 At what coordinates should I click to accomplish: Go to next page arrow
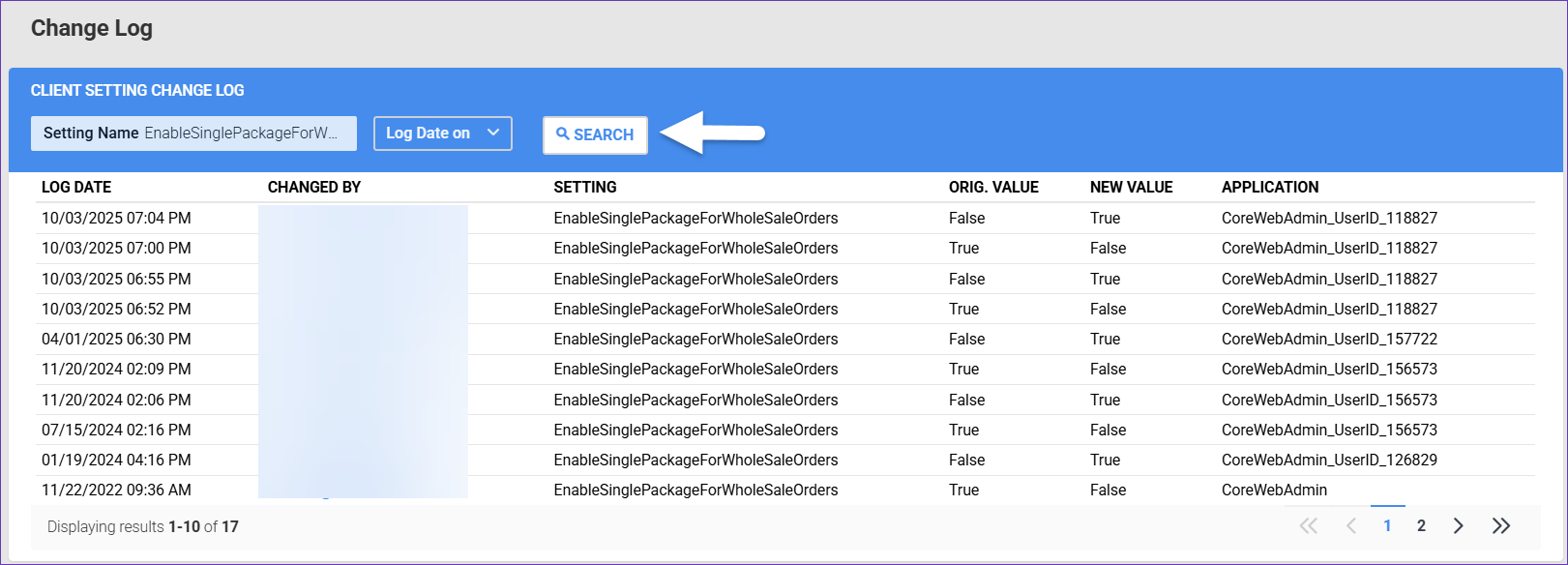[1458, 526]
